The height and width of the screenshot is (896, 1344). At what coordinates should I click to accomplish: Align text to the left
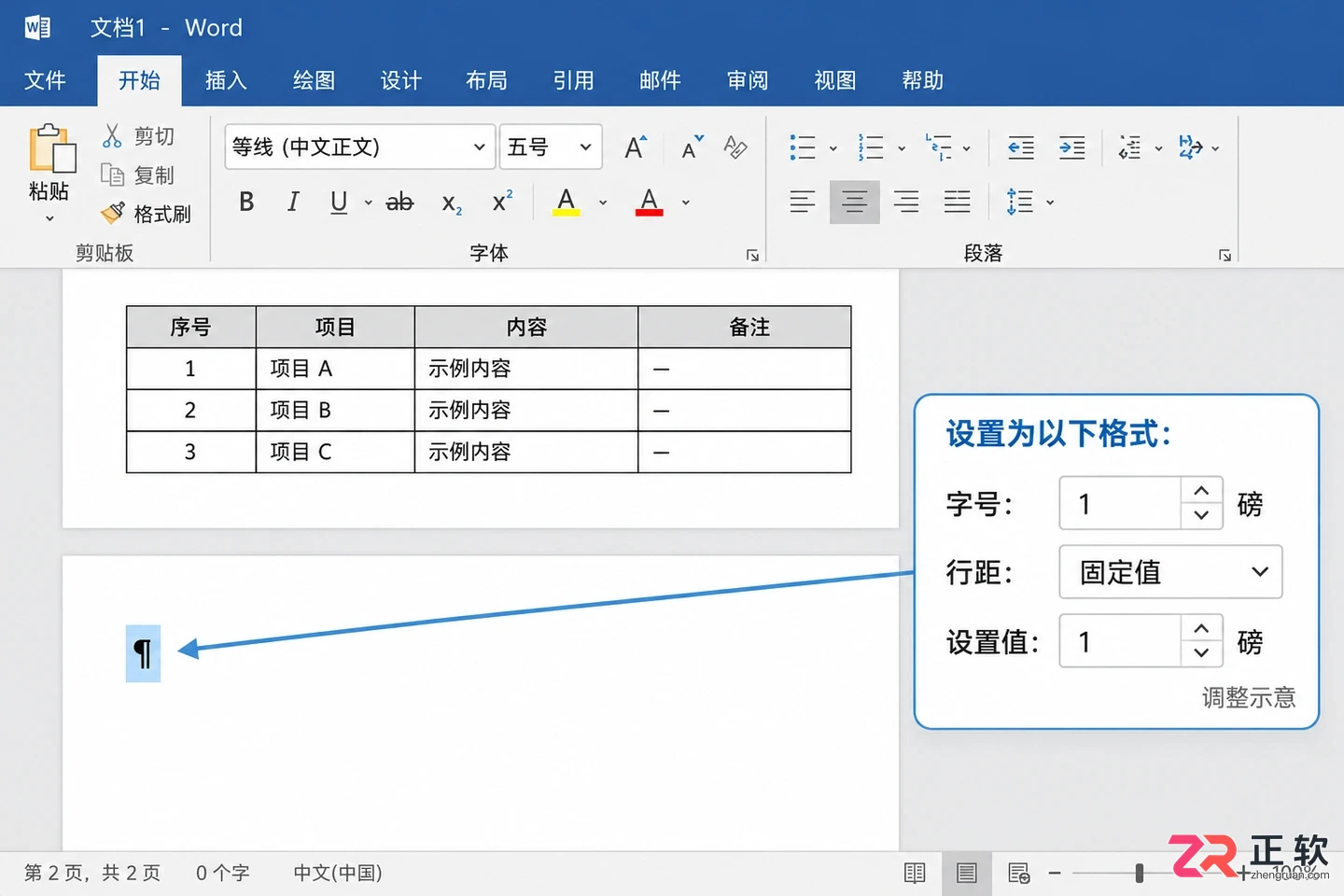[x=803, y=202]
